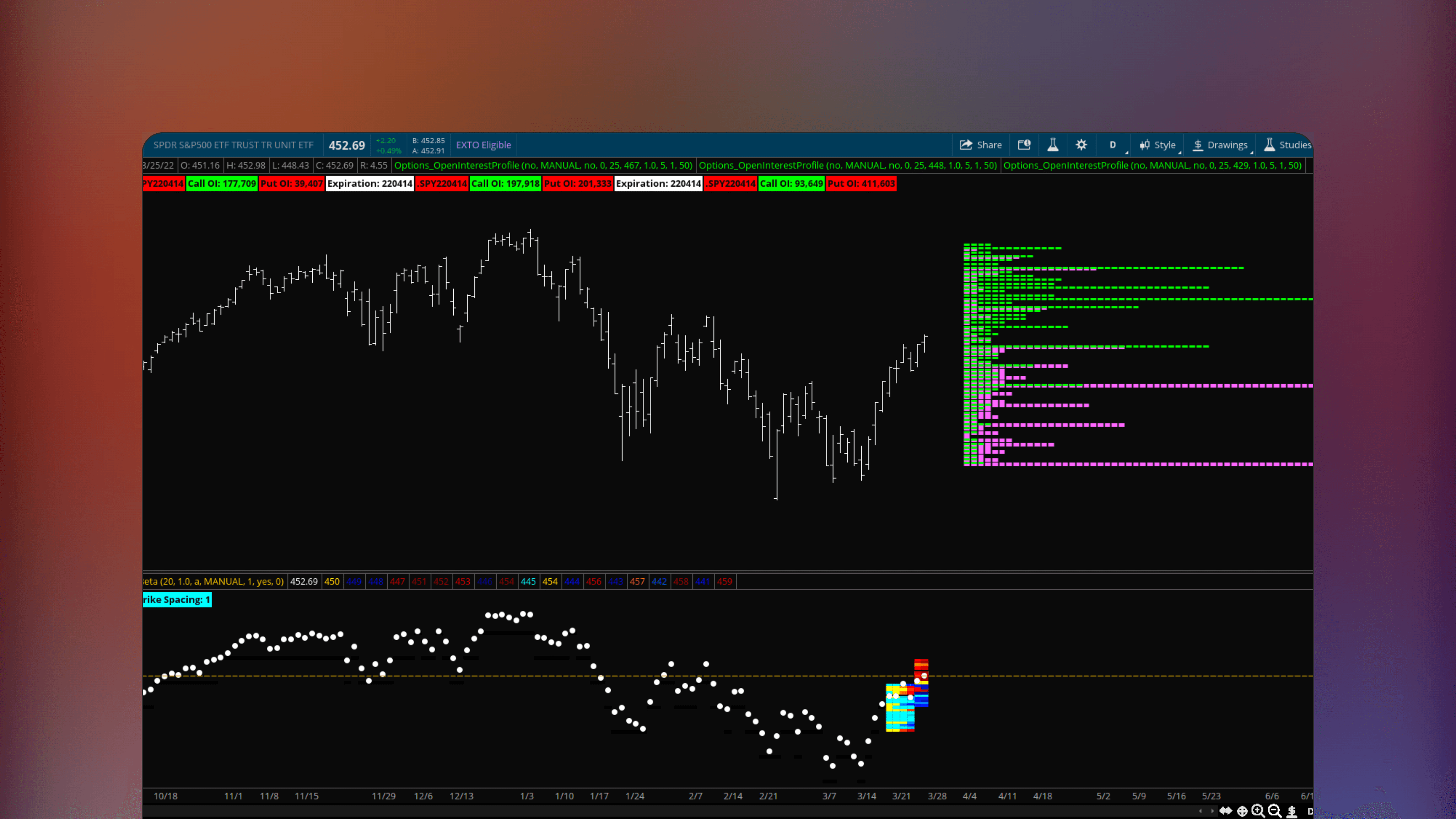Zoom in using the magnifier plus icon
This screenshot has height=819, width=1456.
pos(1258,811)
